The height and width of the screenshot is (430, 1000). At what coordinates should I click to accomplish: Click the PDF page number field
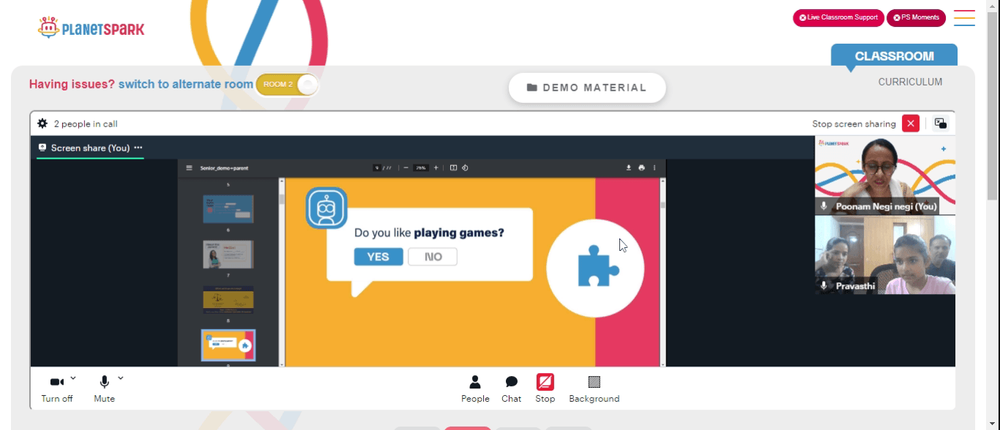click(x=378, y=168)
